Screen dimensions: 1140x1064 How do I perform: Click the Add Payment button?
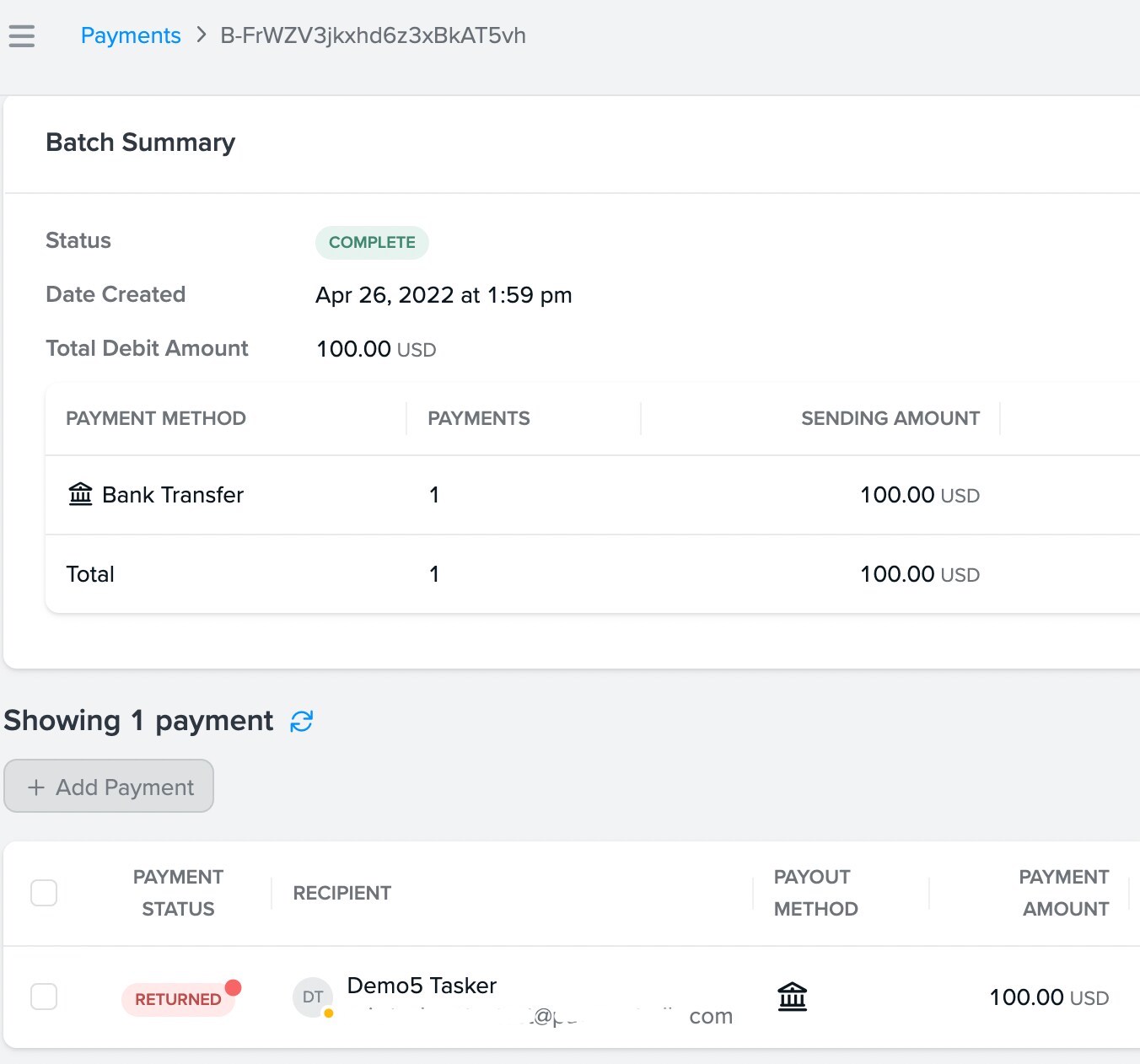click(x=108, y=786)
